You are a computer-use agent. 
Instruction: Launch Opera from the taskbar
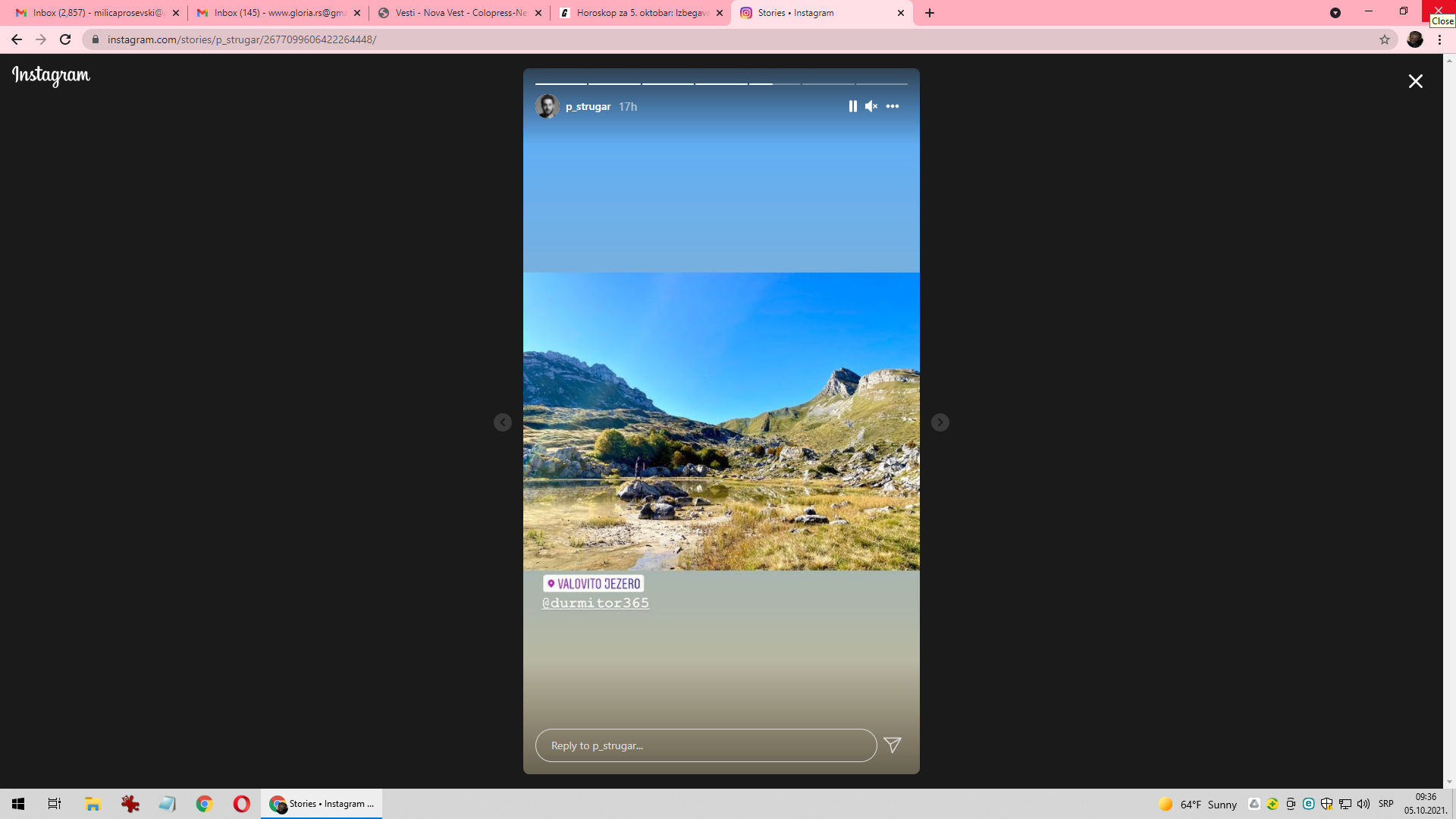[x=241, y=804]
